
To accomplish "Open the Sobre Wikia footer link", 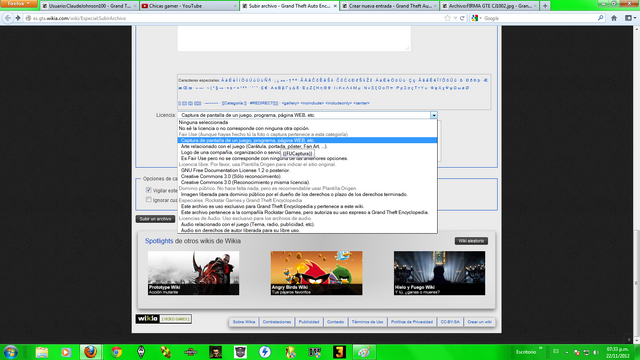I will pyautogui.click(x=244, y=322).
